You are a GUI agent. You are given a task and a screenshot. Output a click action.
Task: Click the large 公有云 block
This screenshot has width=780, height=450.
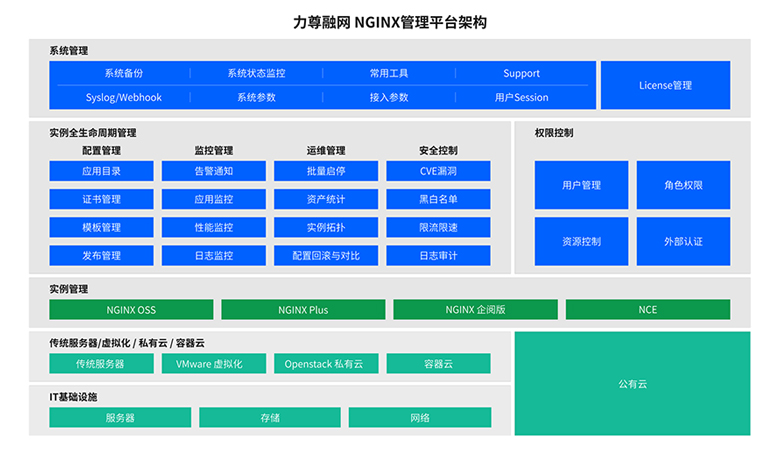pyautogui.click(x=632, y=383)
